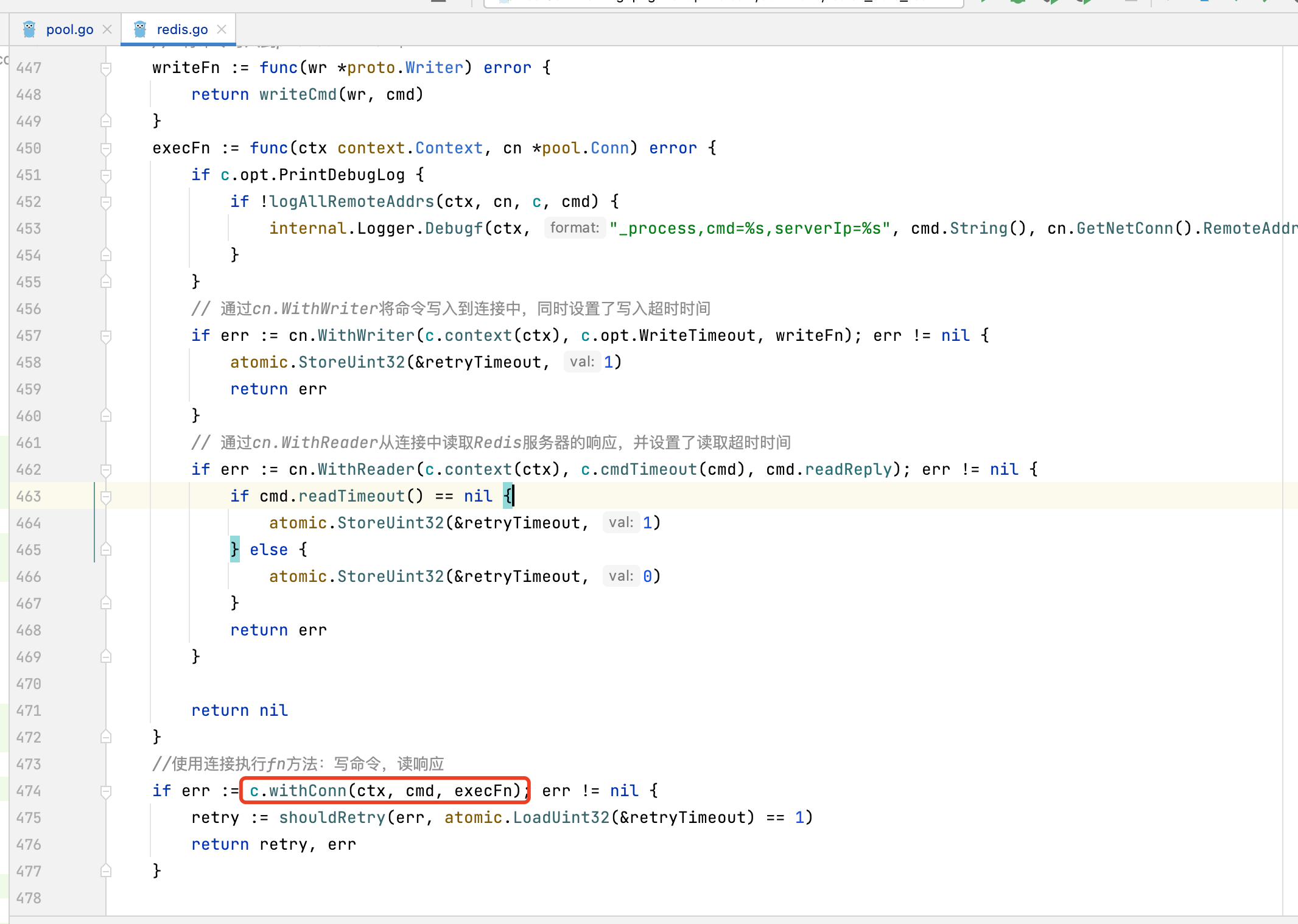Click the Debugf method call
This screenshot has height=924, width=1298.
point(454,228)
